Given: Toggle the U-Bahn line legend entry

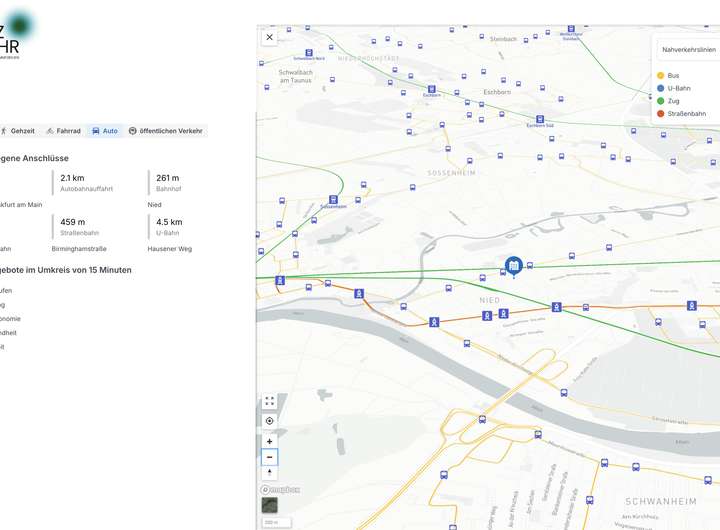Looking at the screenshot, I should [674, 88].
